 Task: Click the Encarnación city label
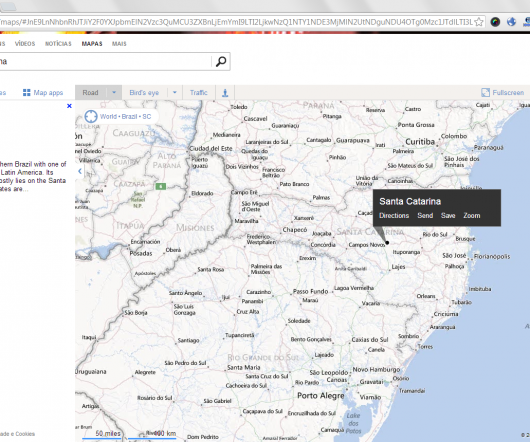(x=145, y=242)
